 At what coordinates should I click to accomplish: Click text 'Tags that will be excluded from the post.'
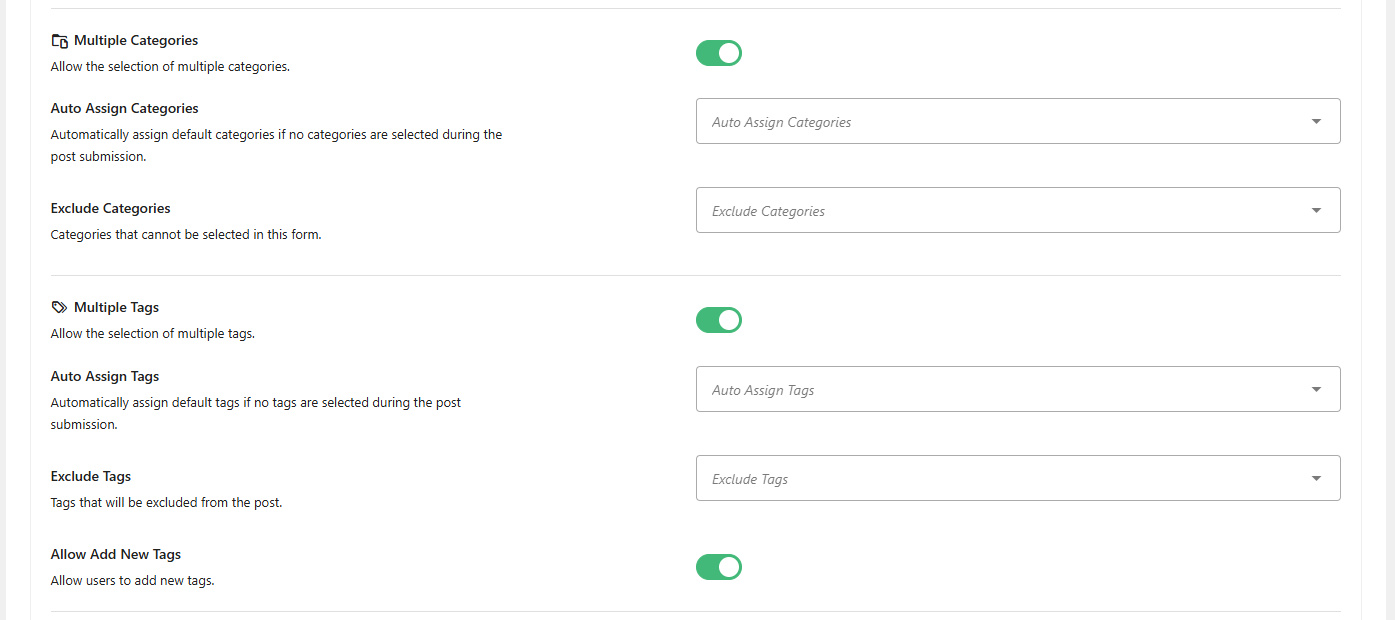coord(167,503)
